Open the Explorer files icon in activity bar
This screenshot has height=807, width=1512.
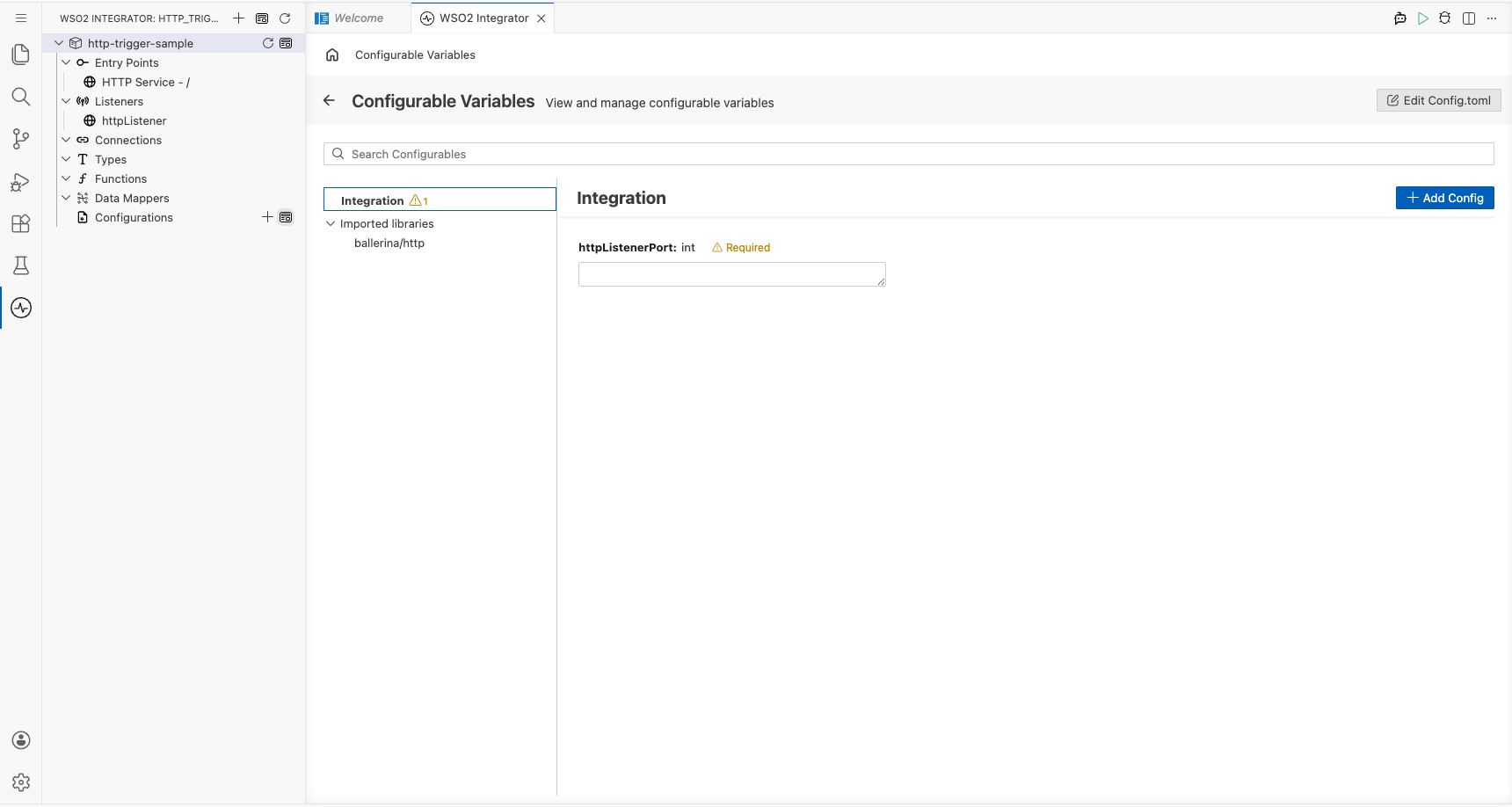[x=21, y=55]
